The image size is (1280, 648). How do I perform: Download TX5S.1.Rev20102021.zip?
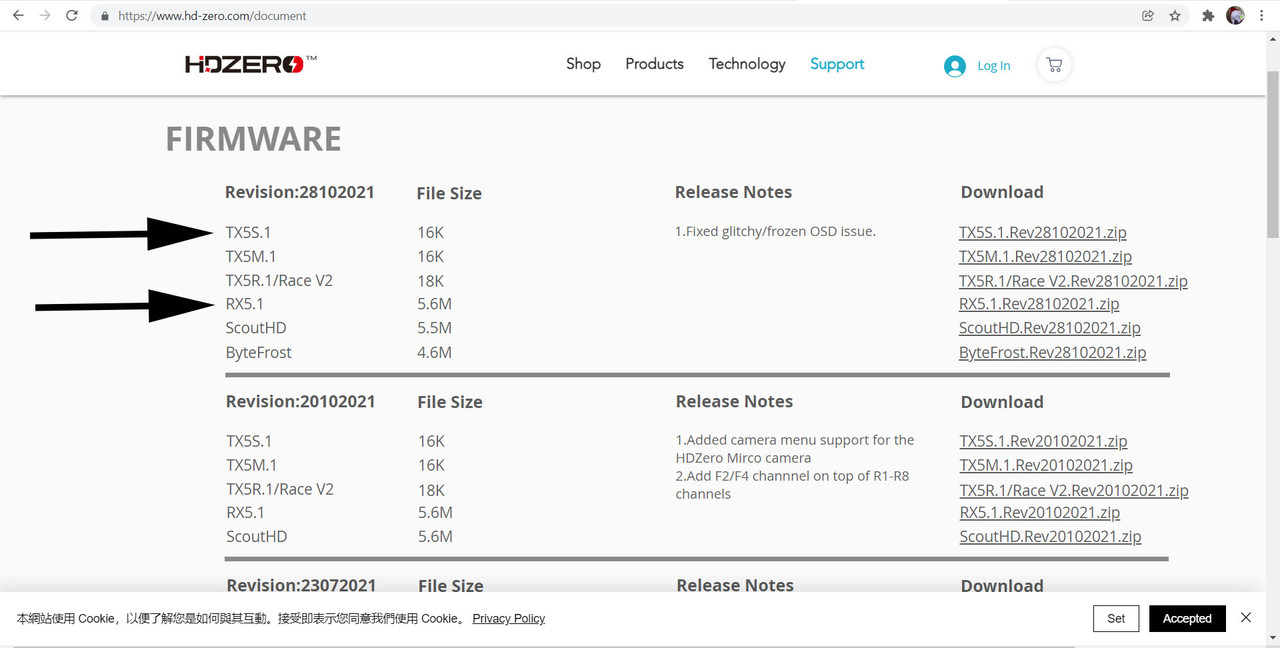point(1043,441)
